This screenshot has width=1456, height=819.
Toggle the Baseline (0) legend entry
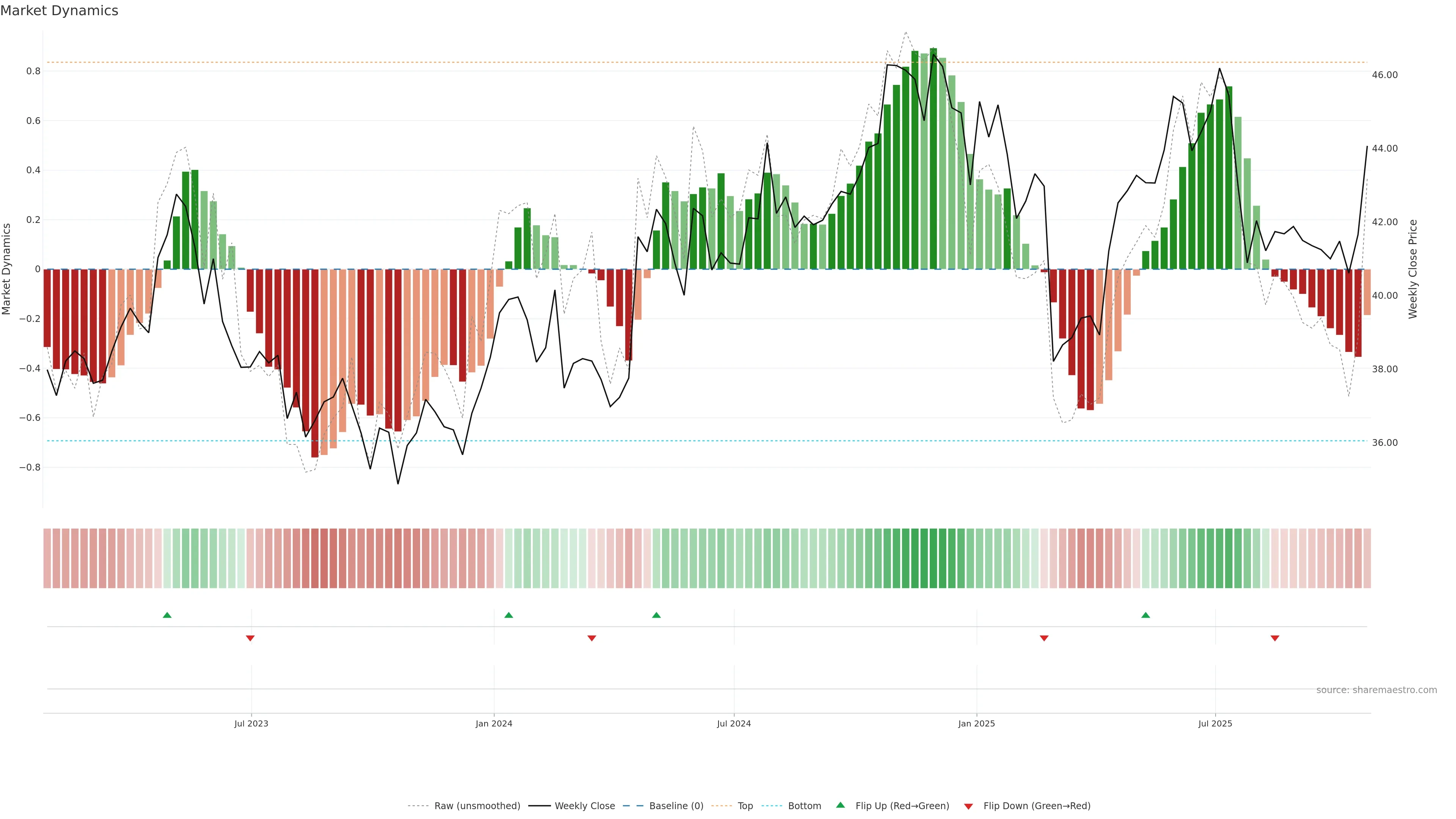(x=676, y=806)
